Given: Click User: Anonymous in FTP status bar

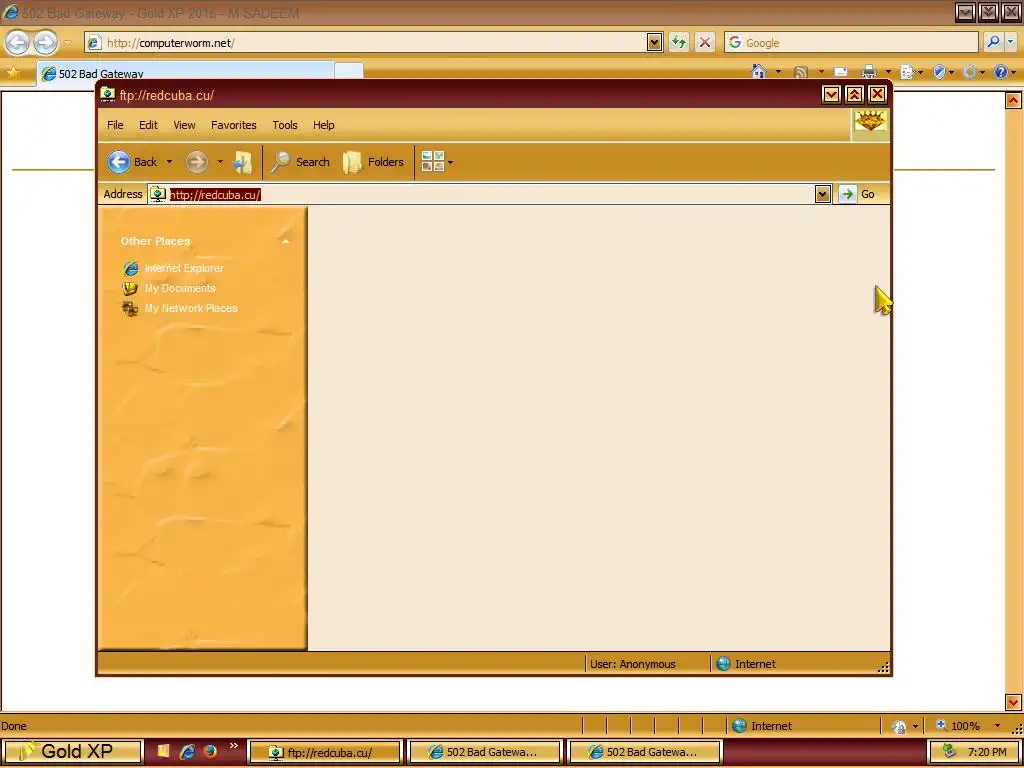Looking at the screenshot, I should pyautogui.click(x=632, y=664).
